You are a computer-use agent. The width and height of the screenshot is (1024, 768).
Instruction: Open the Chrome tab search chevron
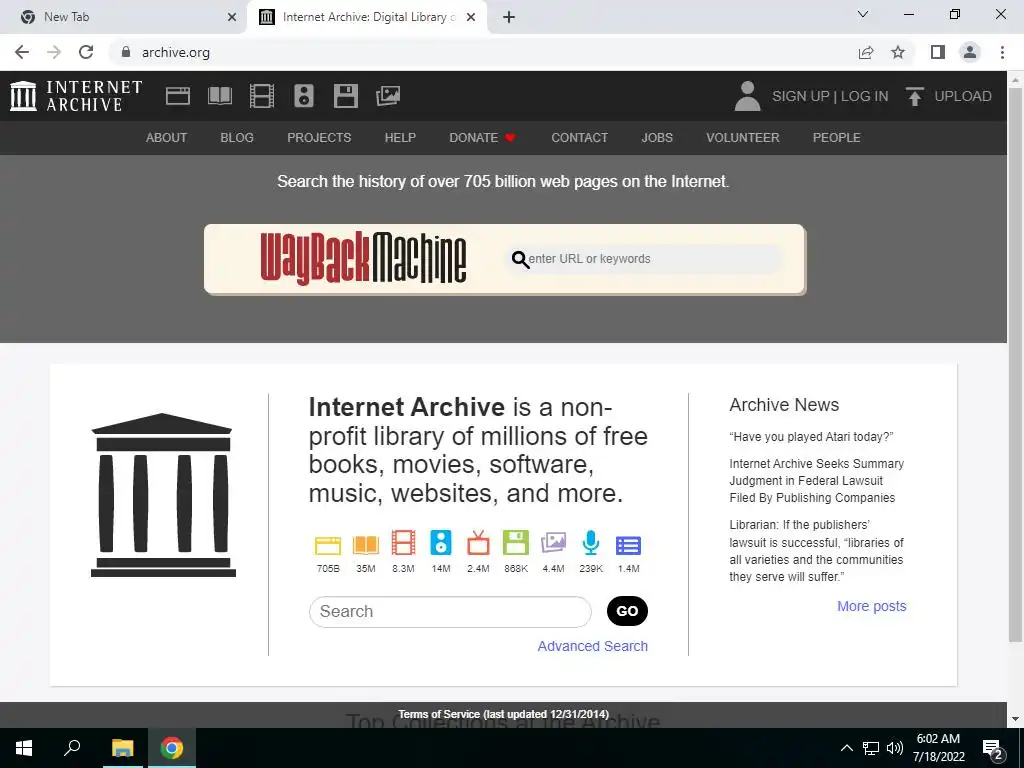863,14
